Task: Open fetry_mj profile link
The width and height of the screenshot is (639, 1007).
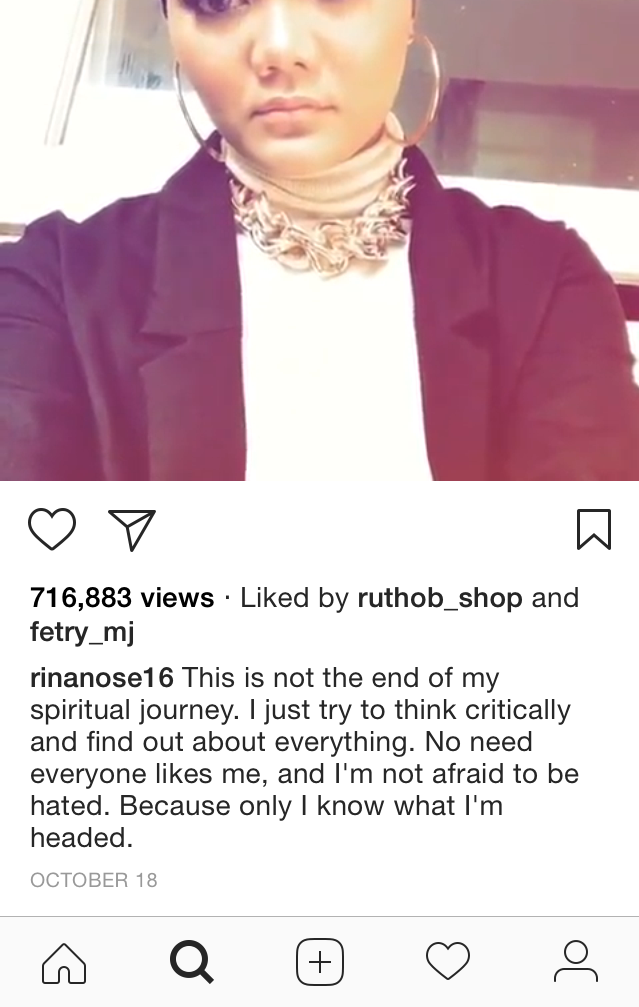Action: coord(82,632)
